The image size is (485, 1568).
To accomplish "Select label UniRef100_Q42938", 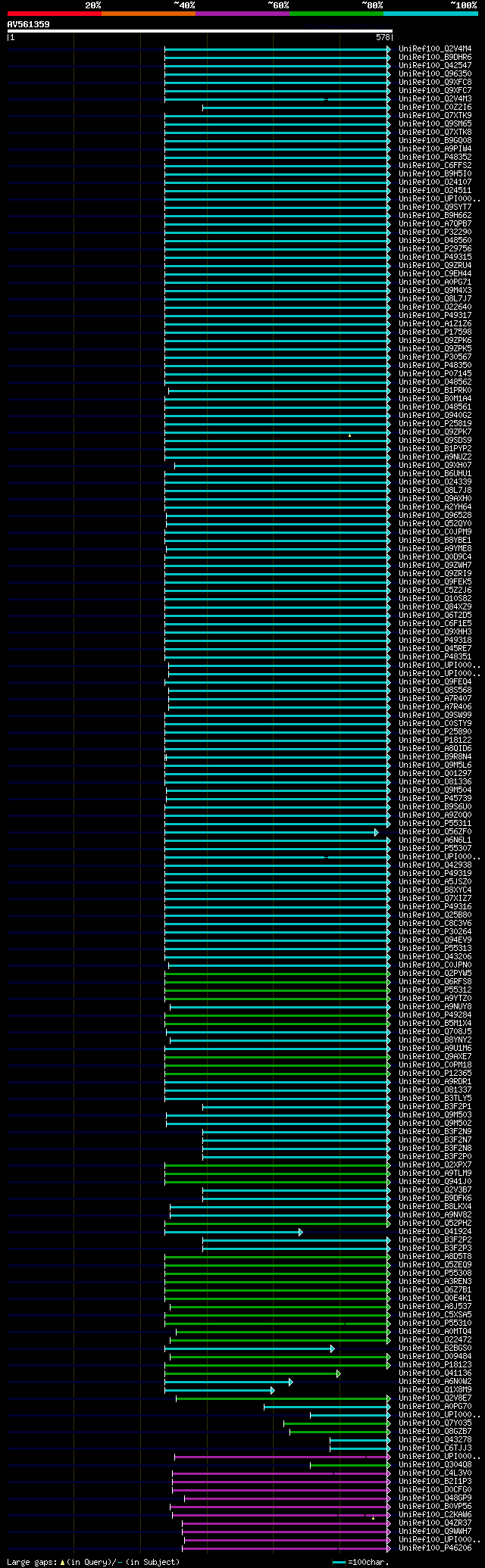I will (435, 865).
